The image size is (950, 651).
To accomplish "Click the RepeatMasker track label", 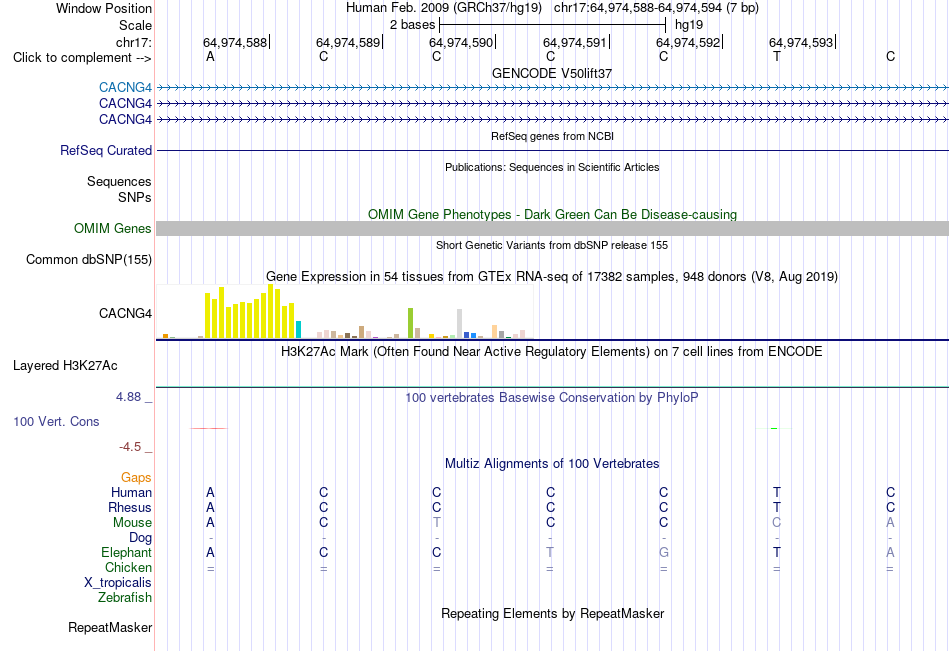I will pos(110,627).
